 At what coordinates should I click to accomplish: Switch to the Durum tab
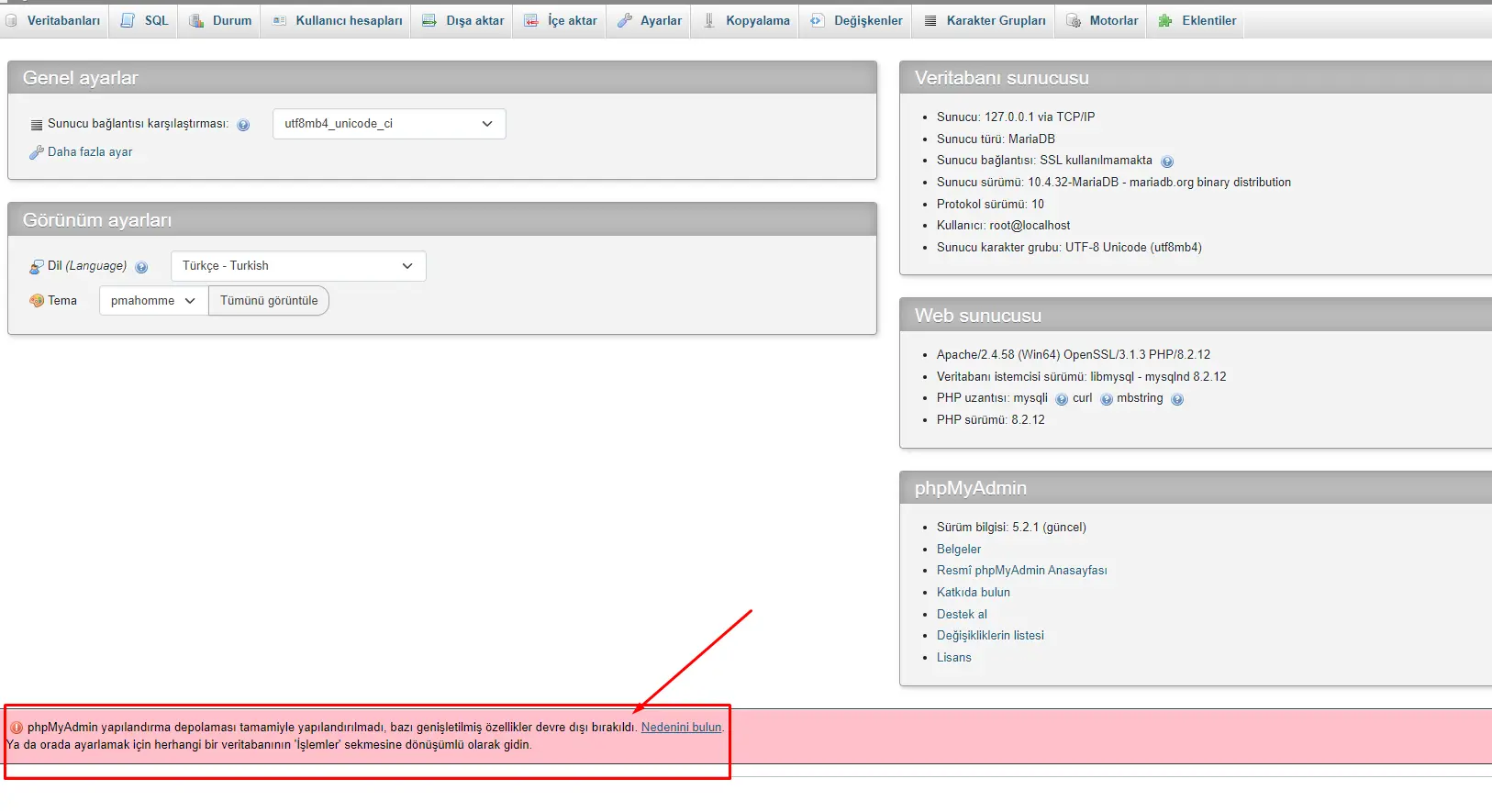click(x=220, y=20)
